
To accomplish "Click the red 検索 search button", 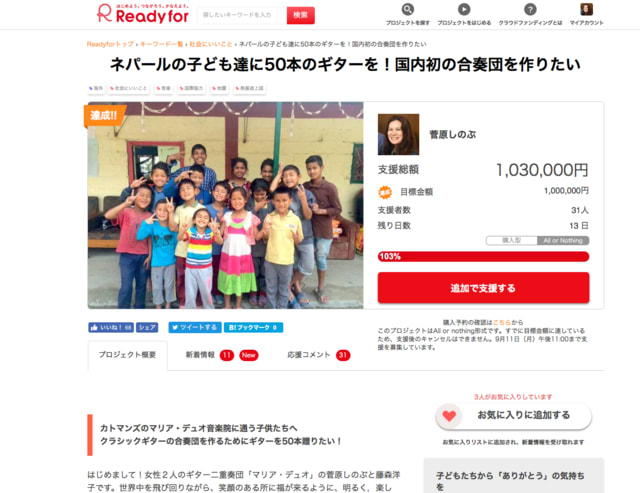I will 300,16.
